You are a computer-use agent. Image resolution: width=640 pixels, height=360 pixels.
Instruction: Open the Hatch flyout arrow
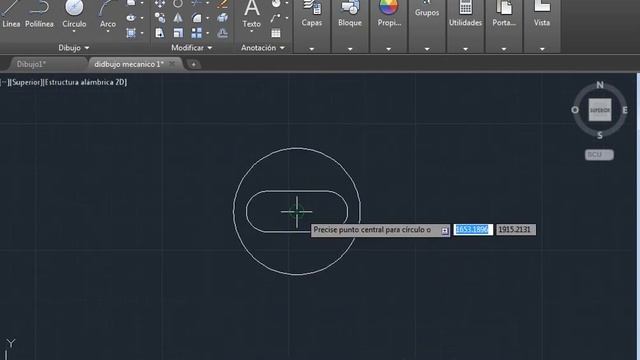pos(142,33)
